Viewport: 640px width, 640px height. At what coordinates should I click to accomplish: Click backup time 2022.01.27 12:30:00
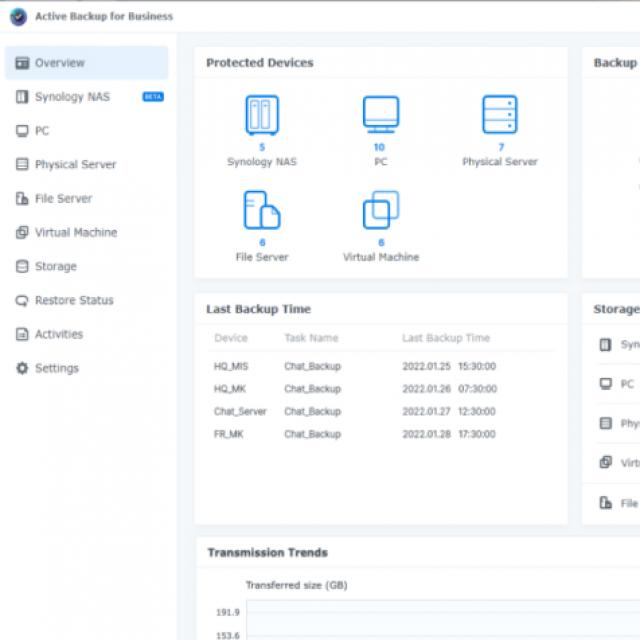449,411
